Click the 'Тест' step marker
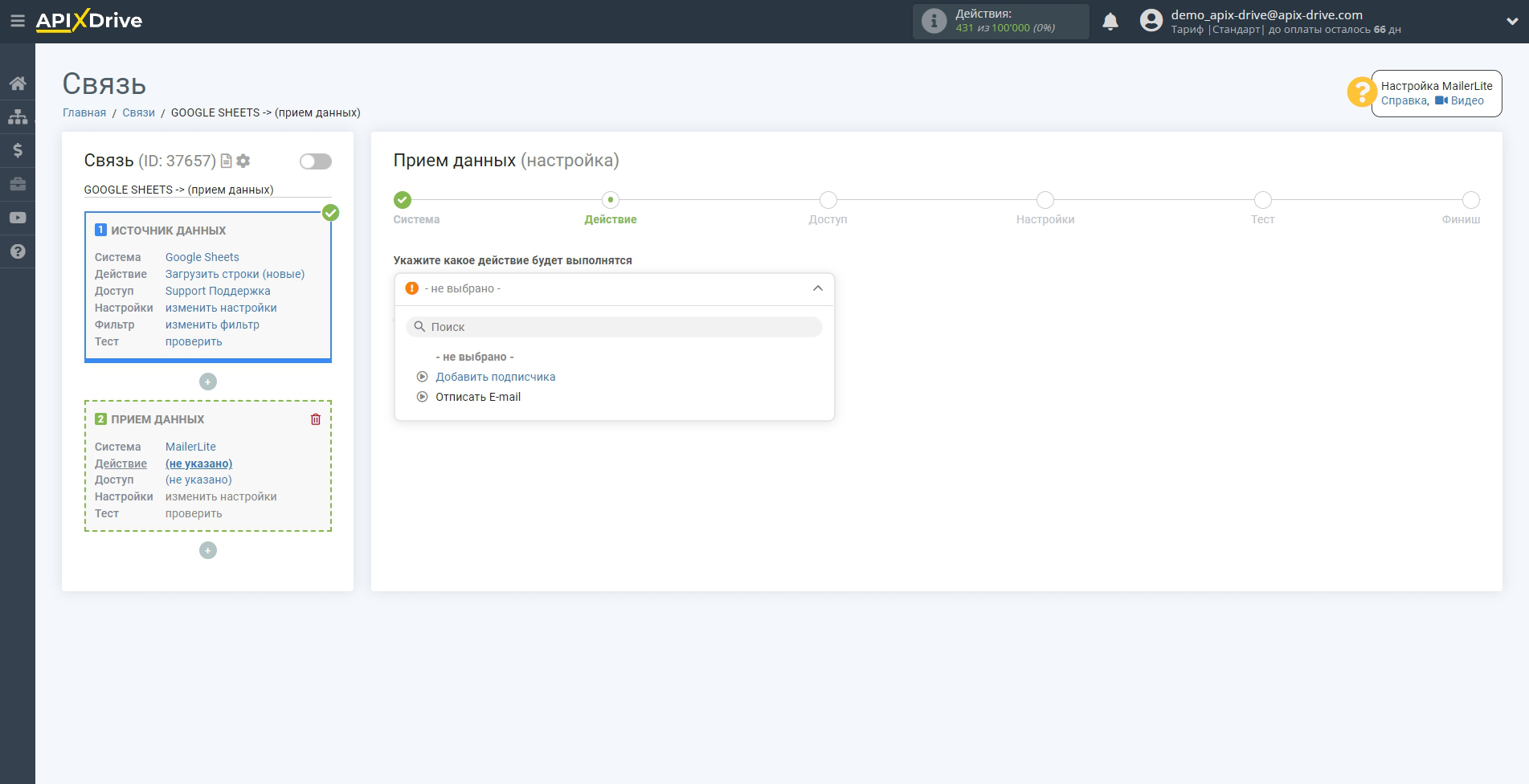1529x784 pixels. pyautogui.click(x=1263, y=200)
